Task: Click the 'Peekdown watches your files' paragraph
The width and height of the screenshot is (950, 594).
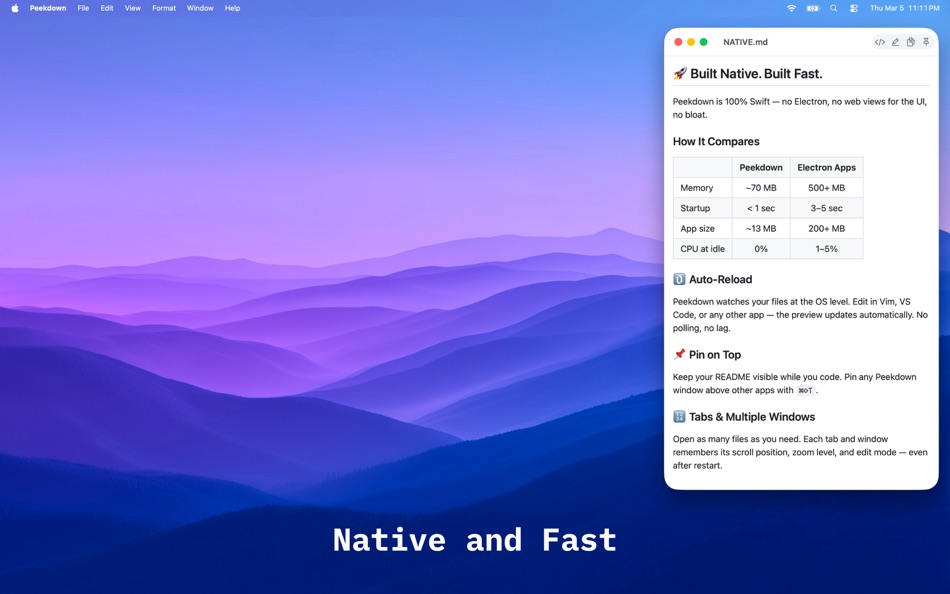Action: pyautogui.click(x=800, y=315)
